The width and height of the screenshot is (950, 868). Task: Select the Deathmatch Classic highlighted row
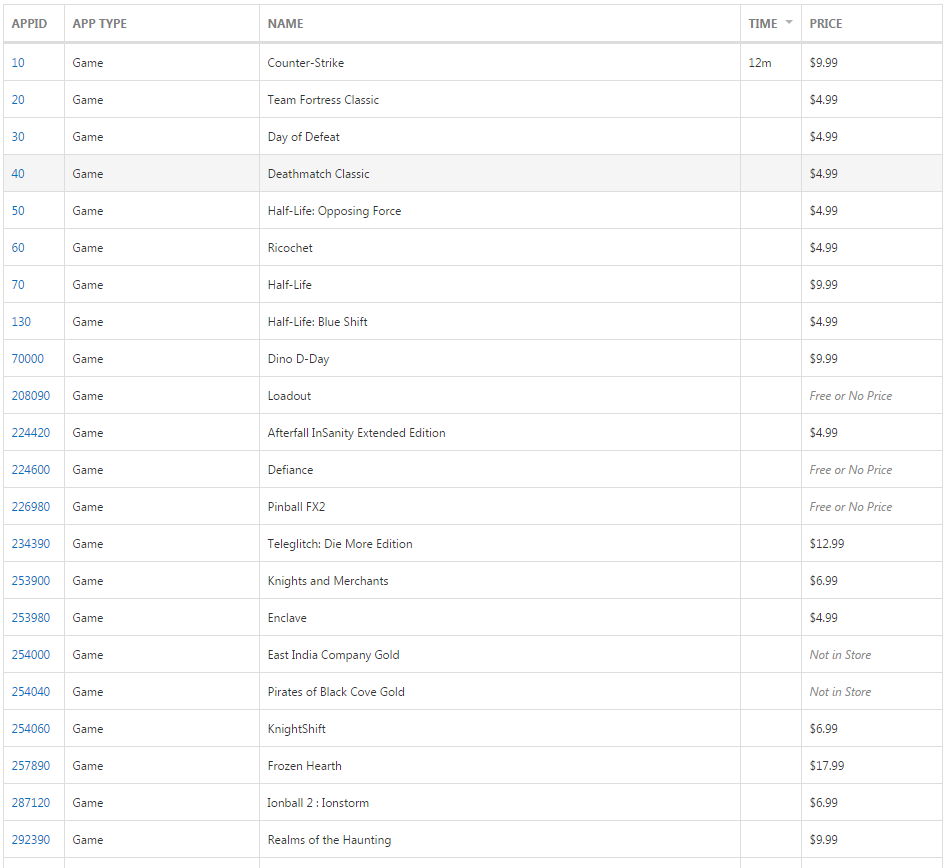(x=400, y=173)
